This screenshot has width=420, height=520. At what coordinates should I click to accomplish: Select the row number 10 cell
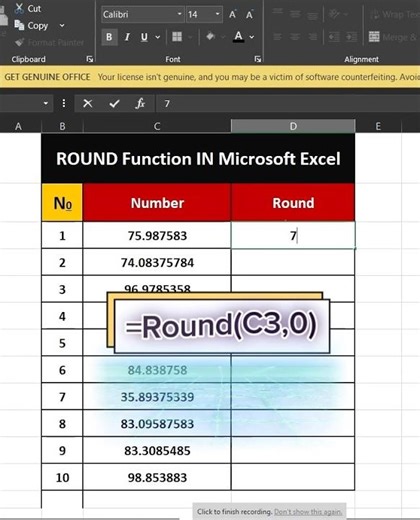point(62,477)
